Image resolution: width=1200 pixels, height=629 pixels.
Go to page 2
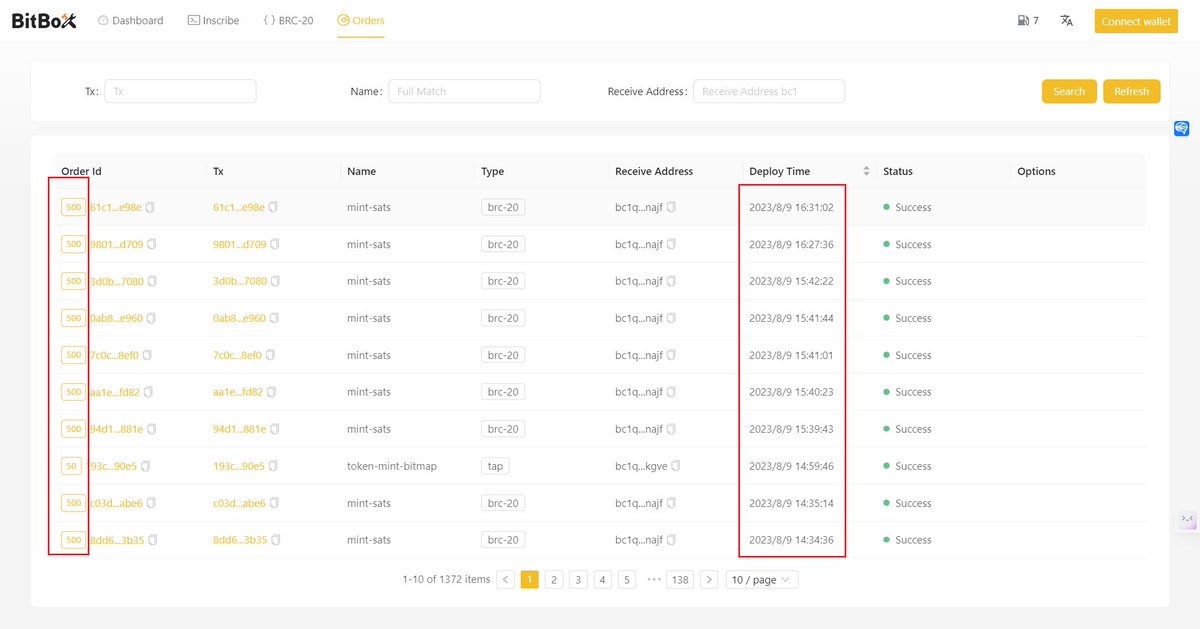click(x=554, y=580)
